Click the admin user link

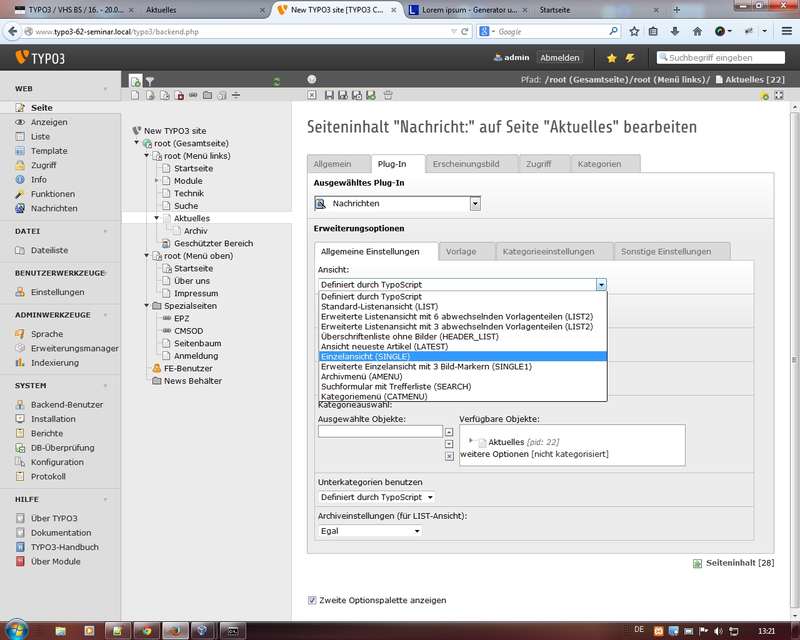pos(511,58)
